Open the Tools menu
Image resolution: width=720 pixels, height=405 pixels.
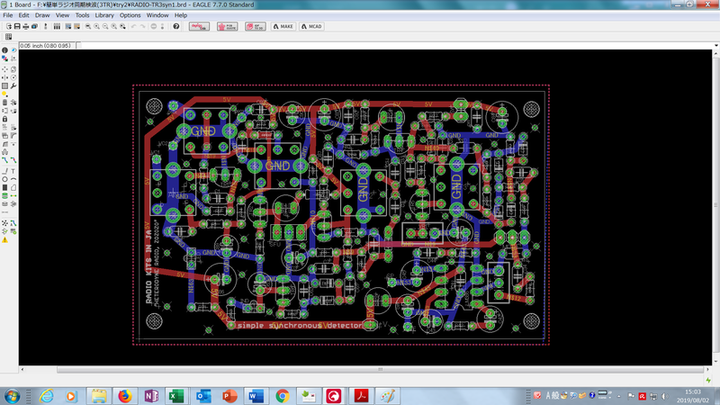[82, 16]
